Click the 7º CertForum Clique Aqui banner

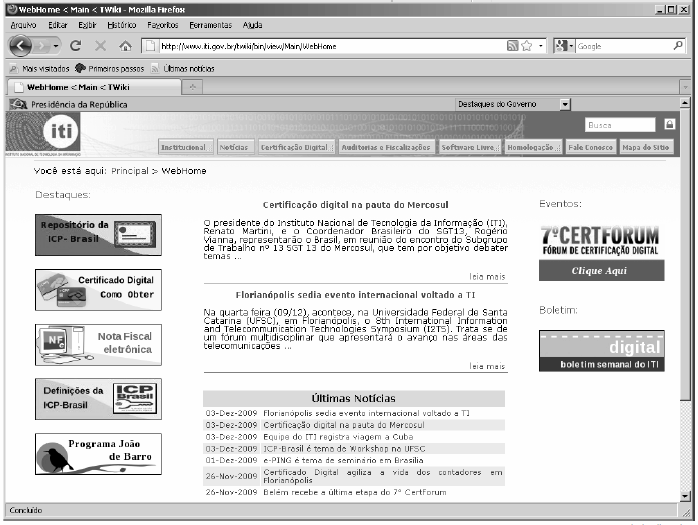[x=599, y=271]
